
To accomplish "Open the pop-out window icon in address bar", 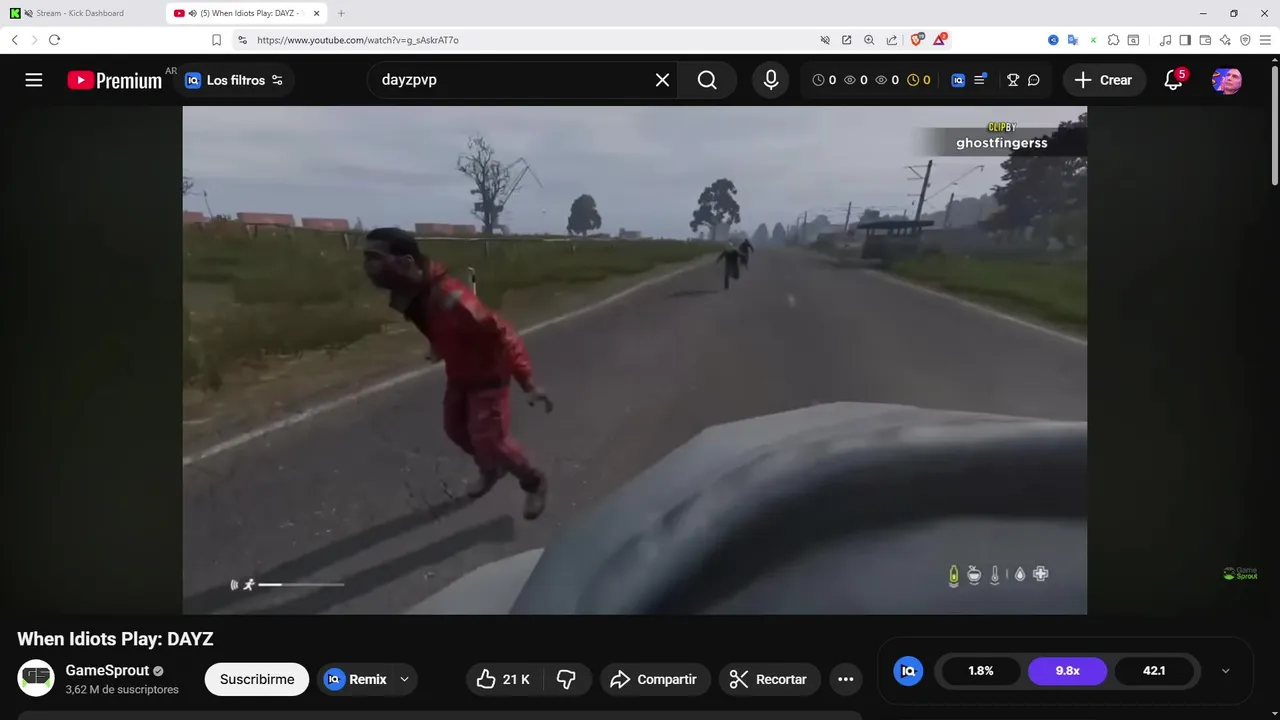I will [847, 40].
